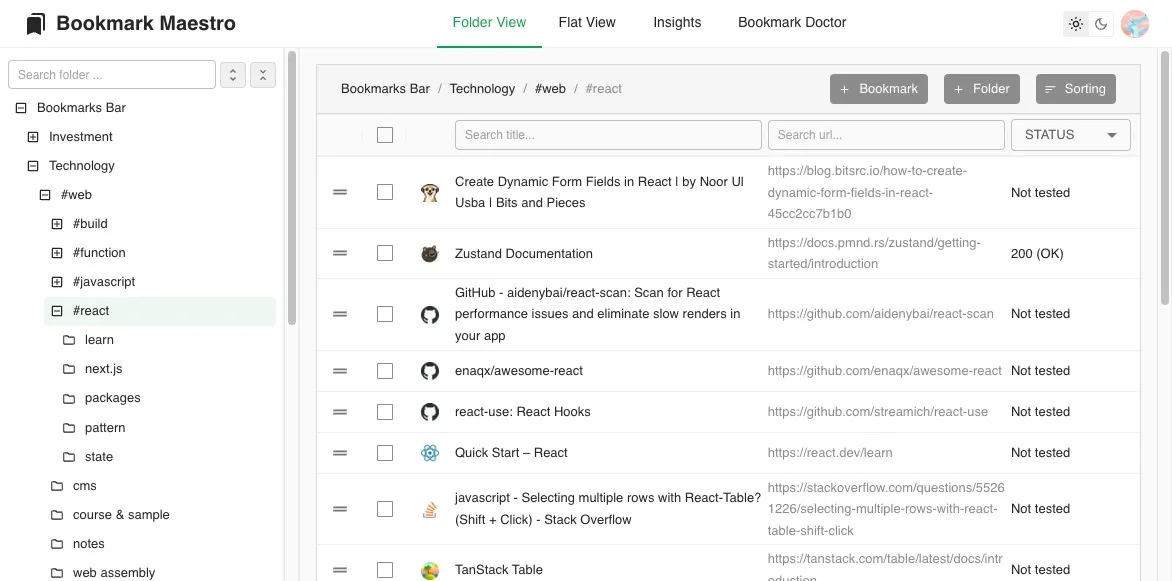The height and width of the screenshot is (581, 1172).
Task: Check the Zustand Documentation row checkbox
Action: (385, 253)
